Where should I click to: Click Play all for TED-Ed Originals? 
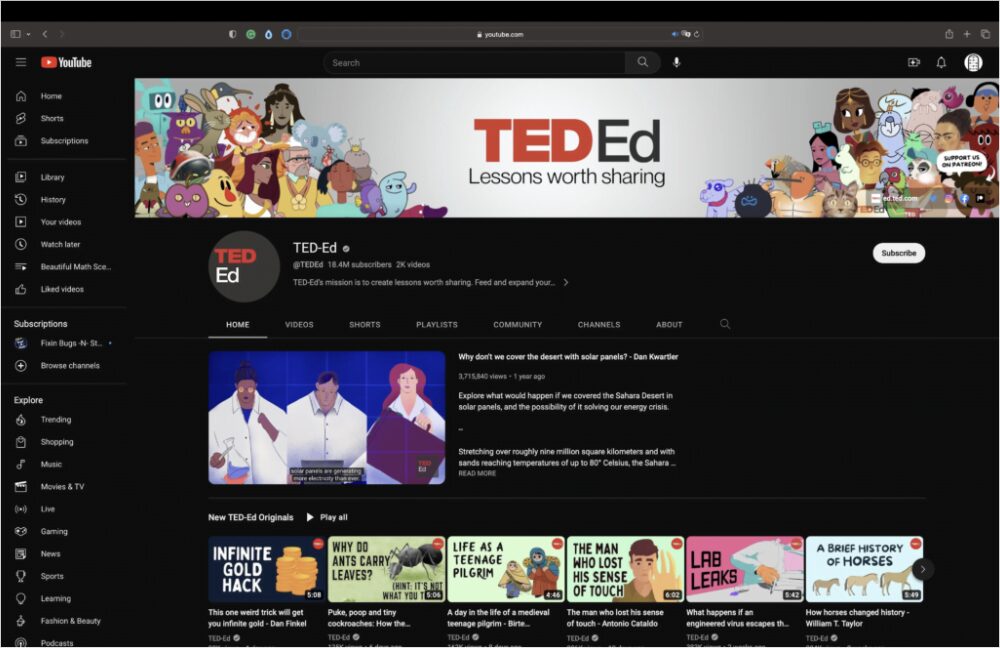(x=327, y=517)
